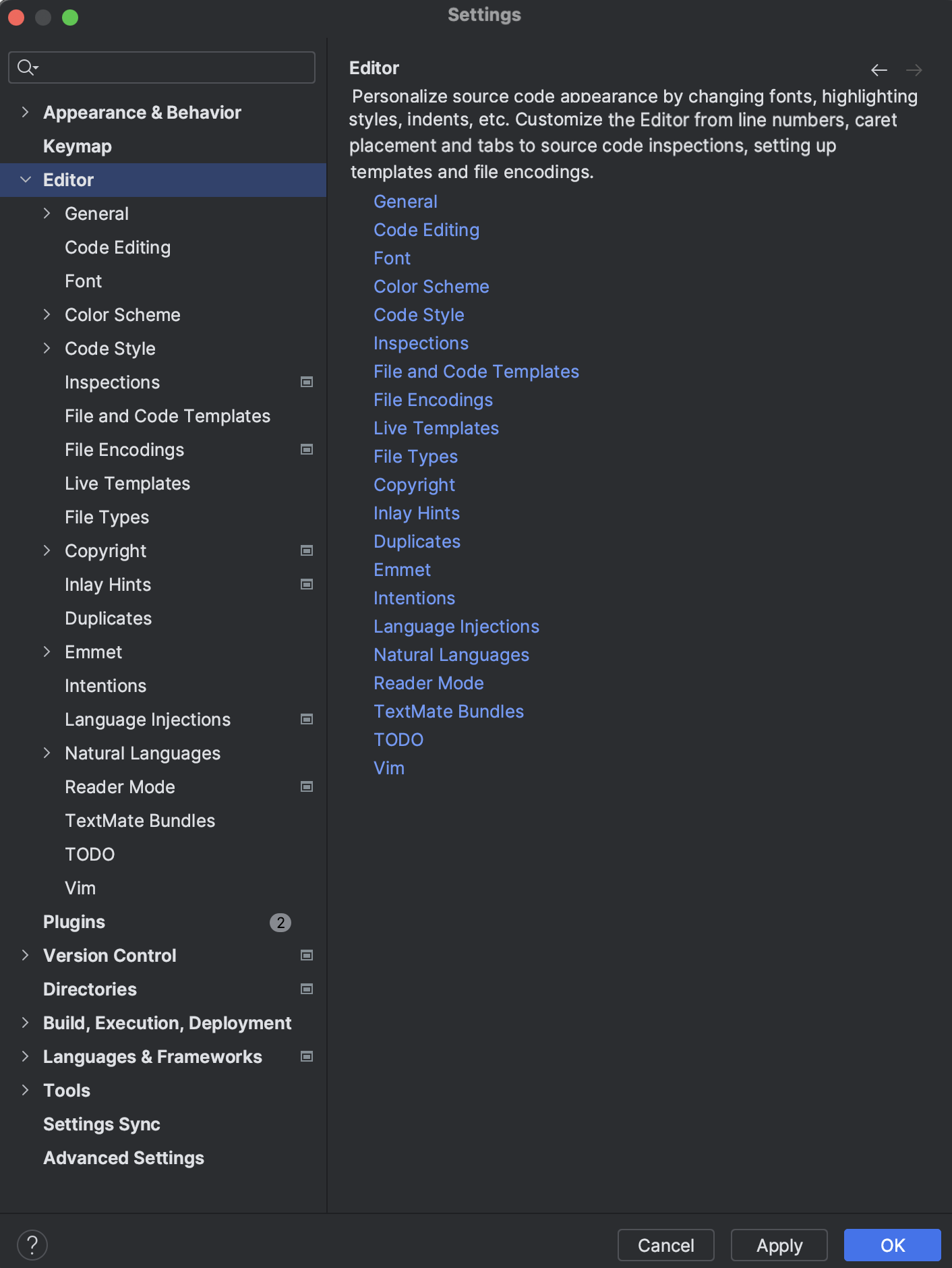Click the forward navigation arrow icon

pyautogui.click(x=914, y=69)
